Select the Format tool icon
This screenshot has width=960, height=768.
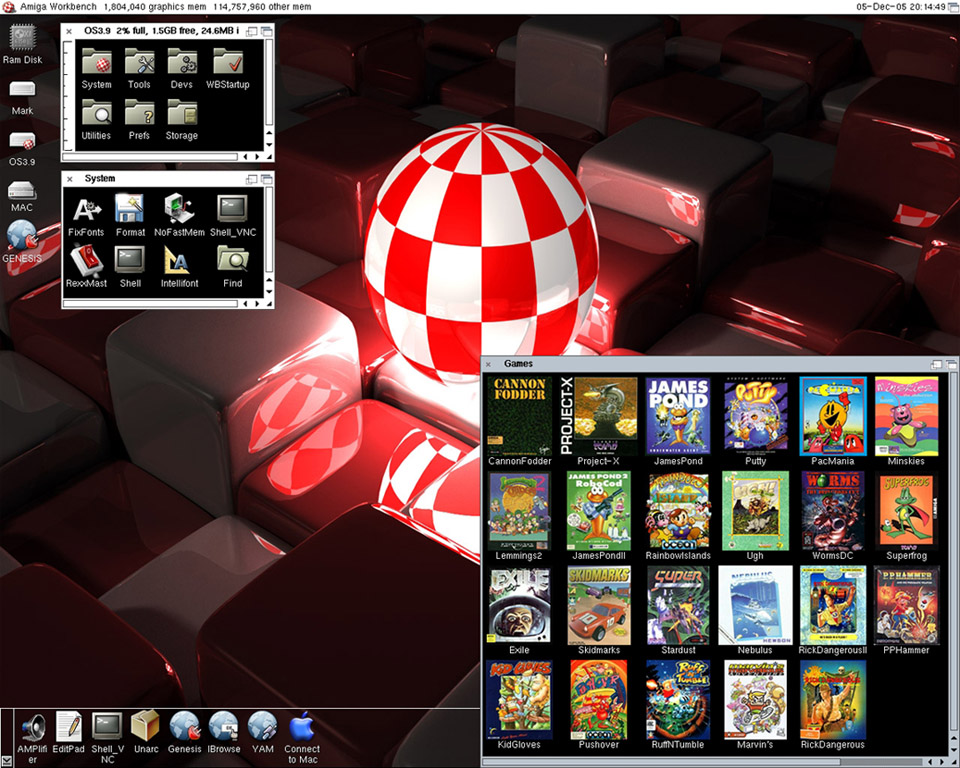point(130,209)
